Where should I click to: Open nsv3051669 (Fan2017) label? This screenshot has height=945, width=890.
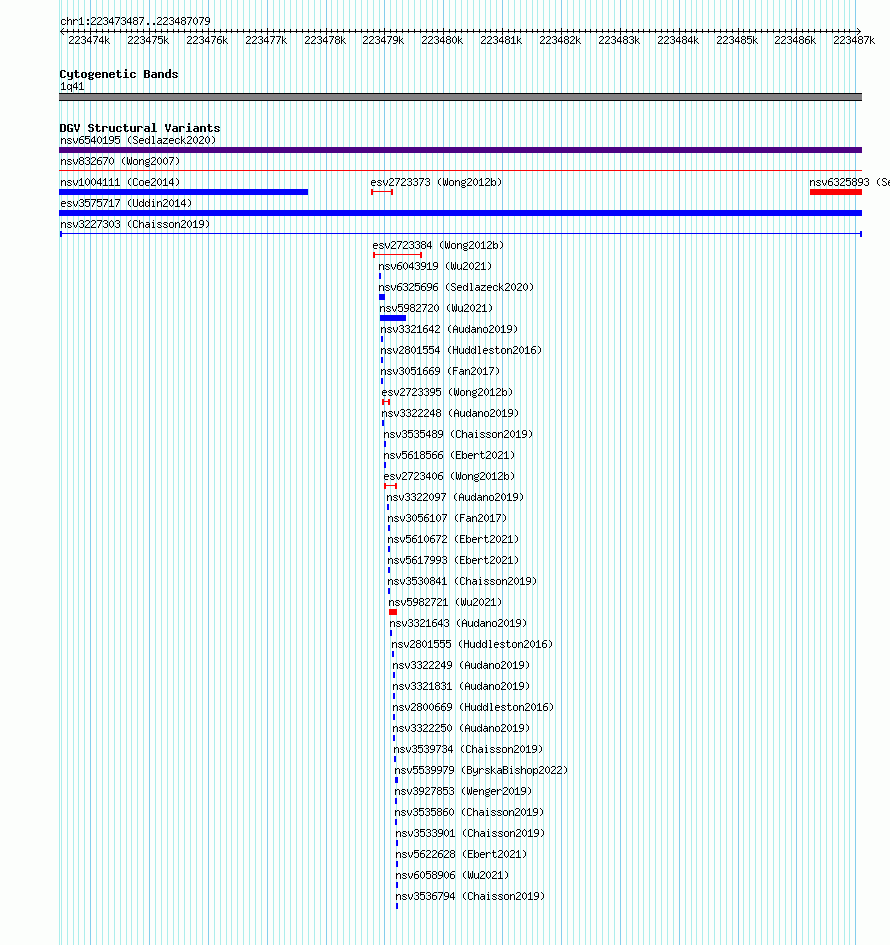pos(440,372)
